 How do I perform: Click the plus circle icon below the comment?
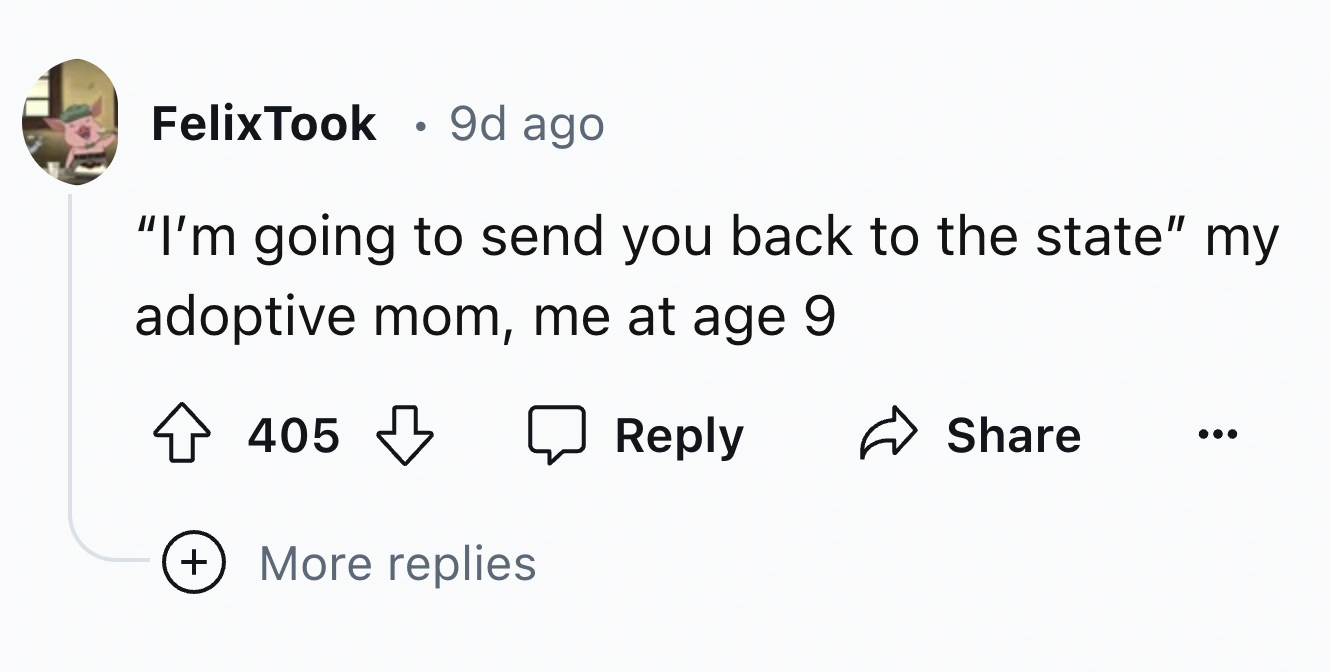click(x=194, y=563)
